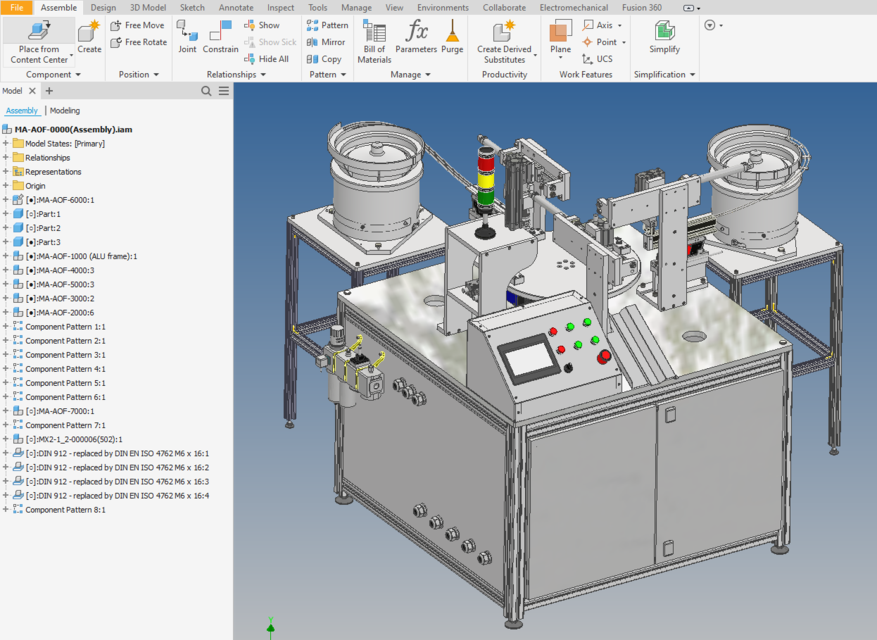Switch to the Design ribbon tab
The image size is (877, 640).
click(104, 7)
